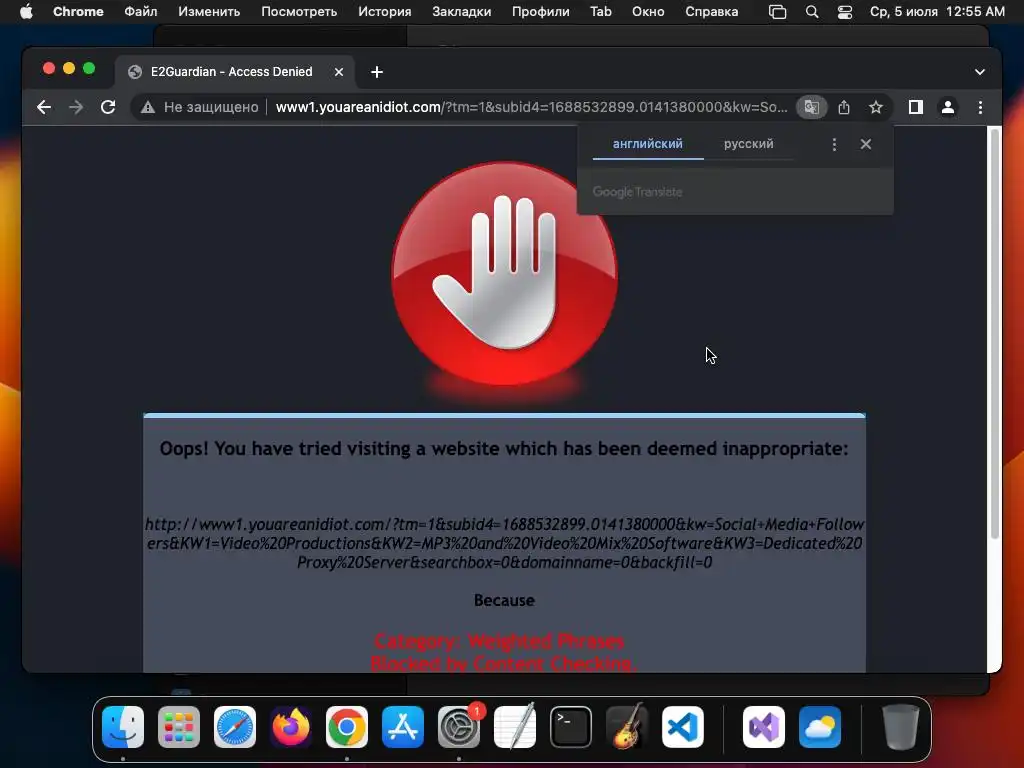The width and height of the screenshot is (1024, 768).
Task: Click the Stage Manager icon in menu bar
Action: tap(777, 12)
